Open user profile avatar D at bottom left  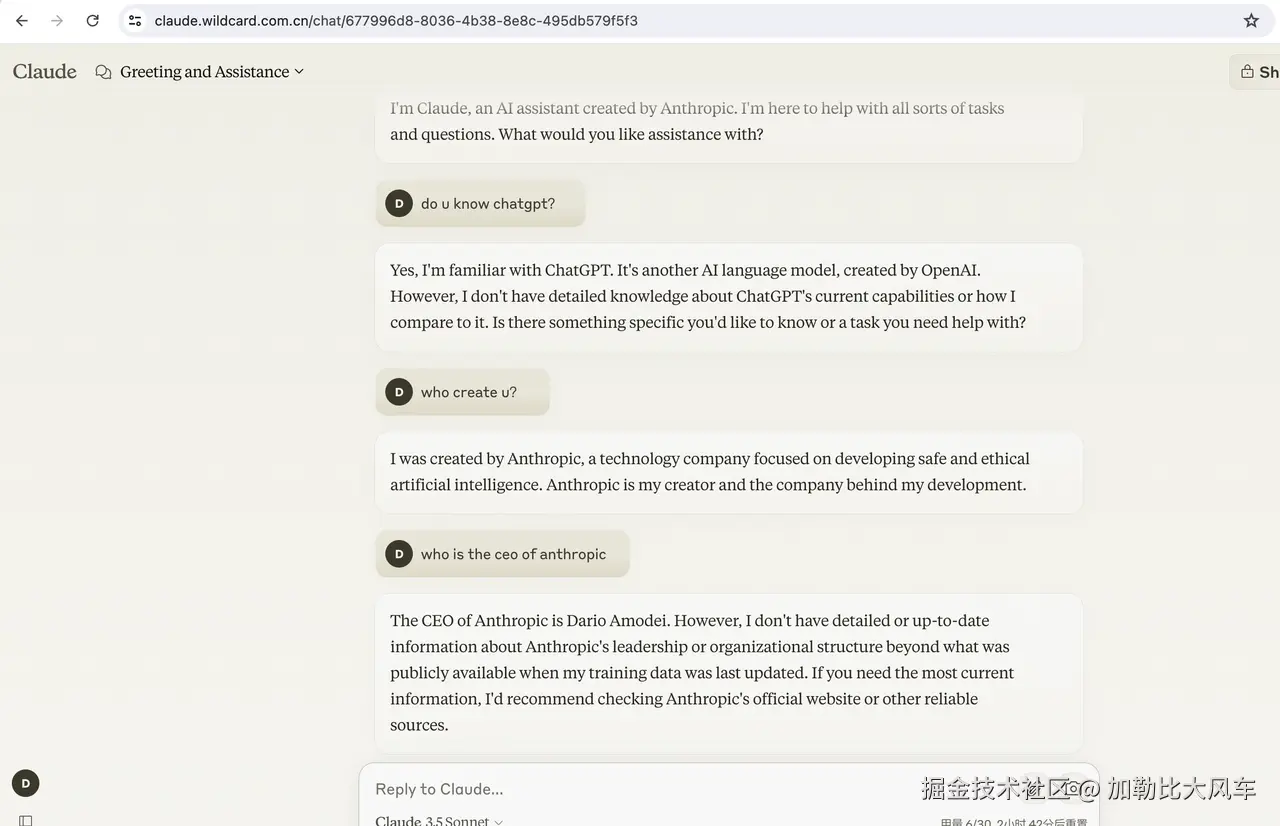(x=26, y=783)
